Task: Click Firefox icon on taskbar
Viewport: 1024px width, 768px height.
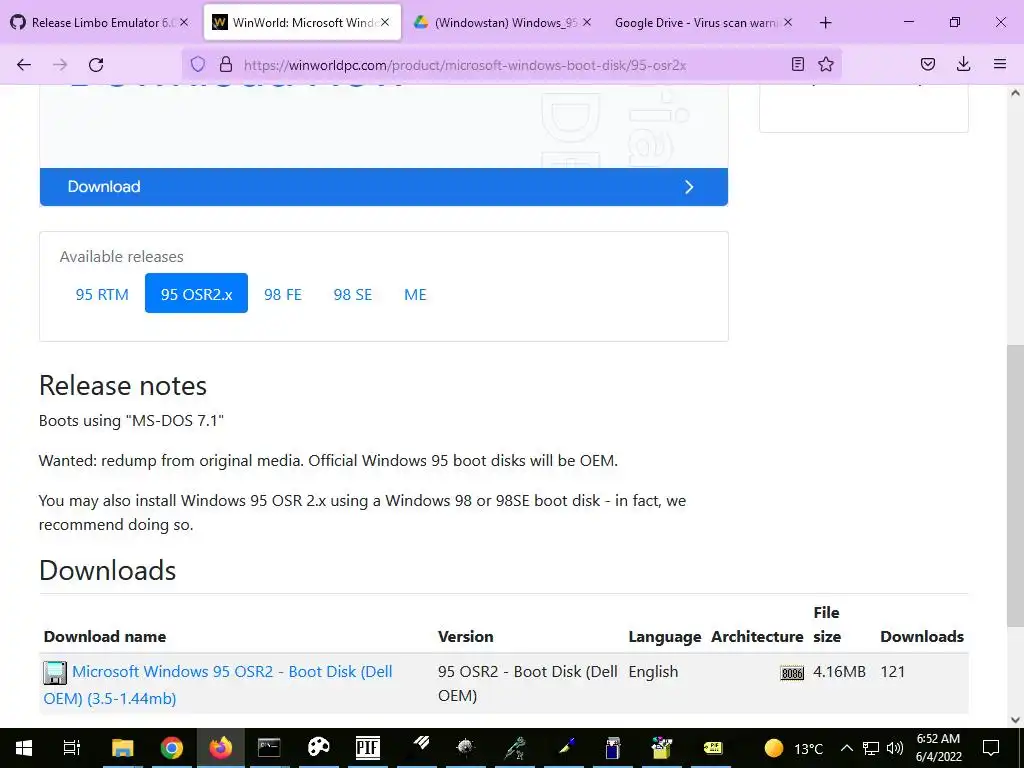Action: [221, 748]
